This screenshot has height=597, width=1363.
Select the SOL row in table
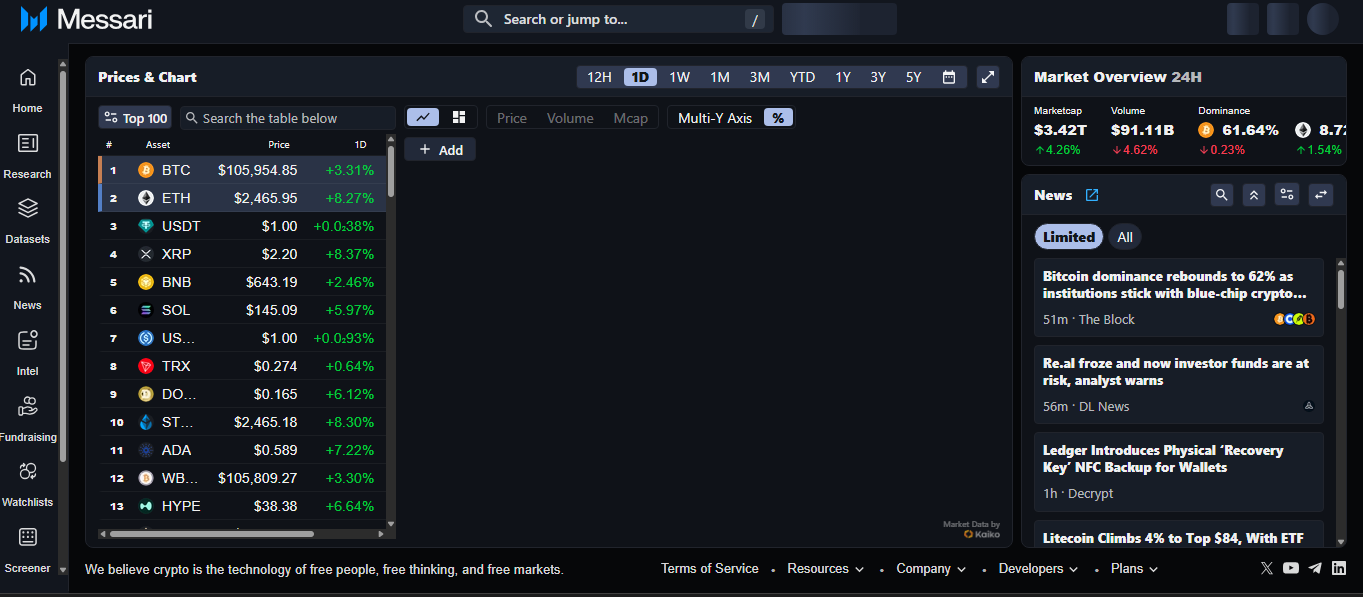coord(242,310)
